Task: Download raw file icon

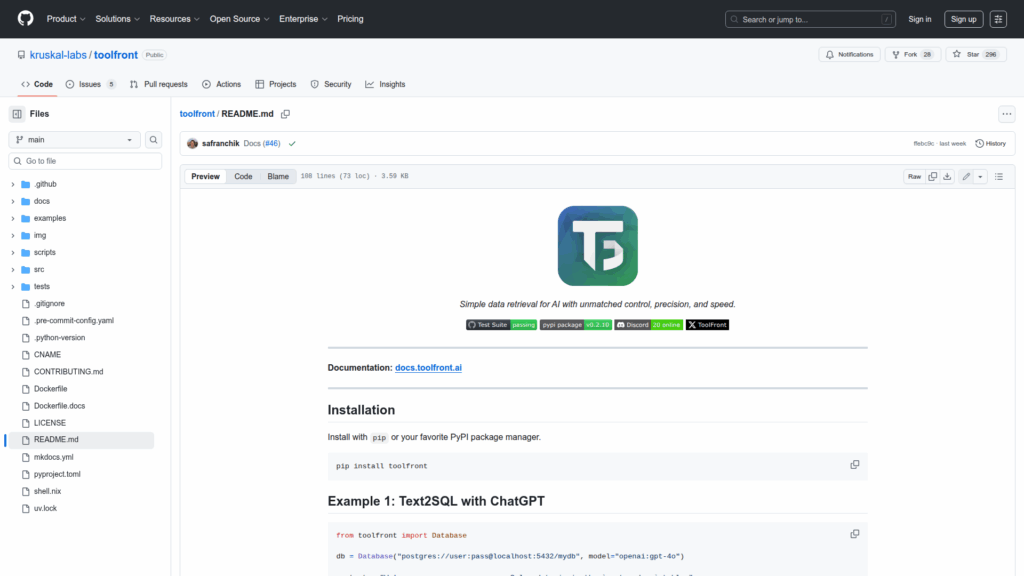Action: [947, 176]
